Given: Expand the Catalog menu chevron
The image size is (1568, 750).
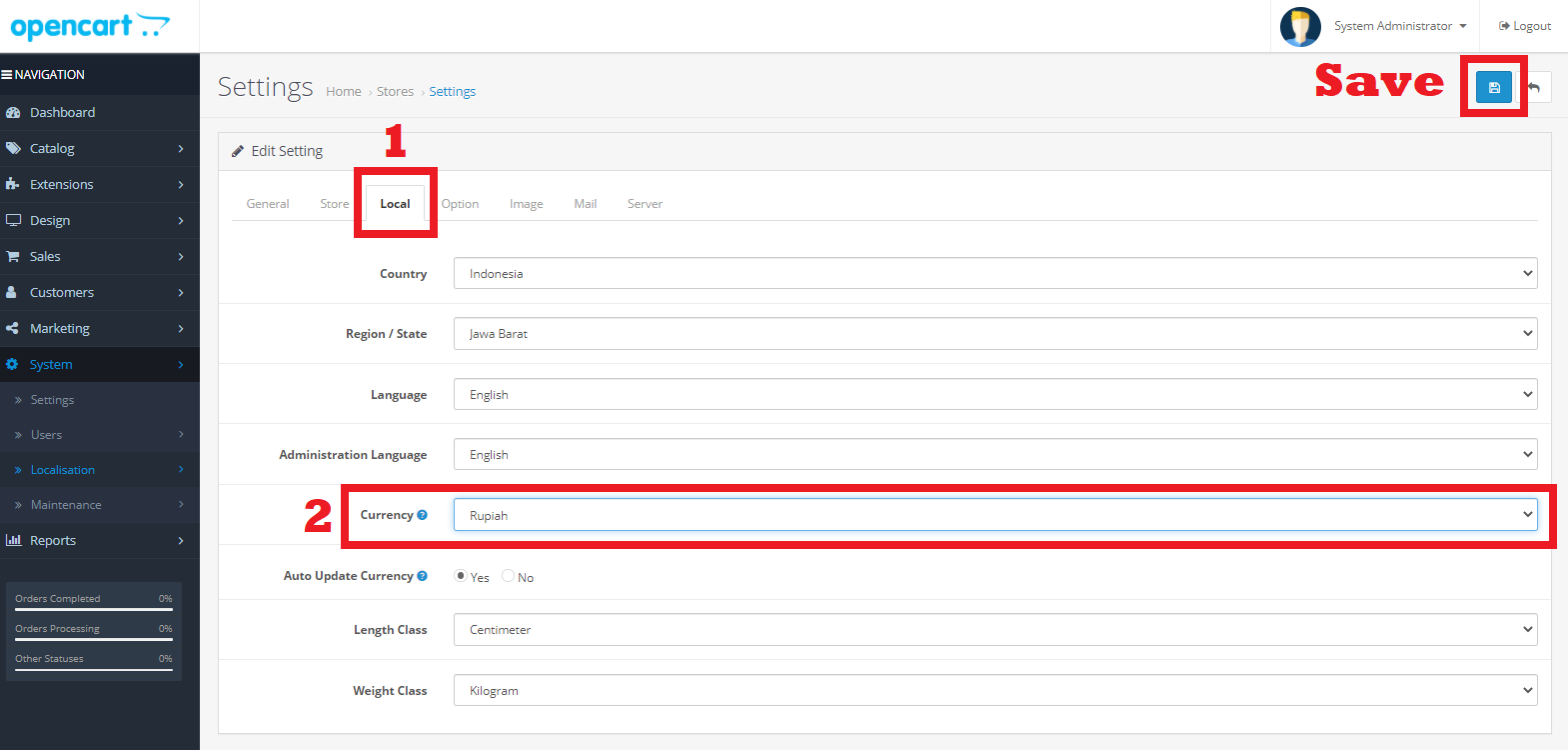Looking at the screenshot, I should click(x=181, y=148).
